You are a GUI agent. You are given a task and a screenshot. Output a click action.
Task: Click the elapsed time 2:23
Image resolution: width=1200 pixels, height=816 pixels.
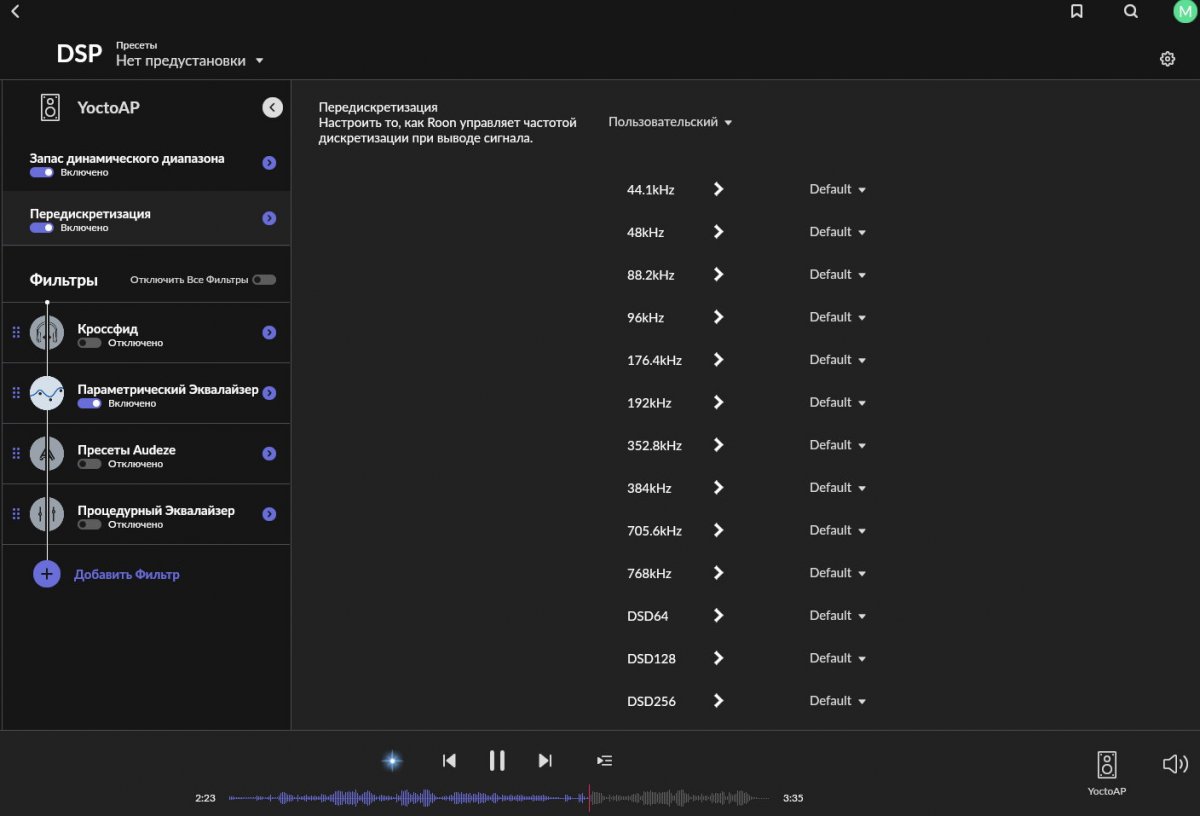(205, 798)
